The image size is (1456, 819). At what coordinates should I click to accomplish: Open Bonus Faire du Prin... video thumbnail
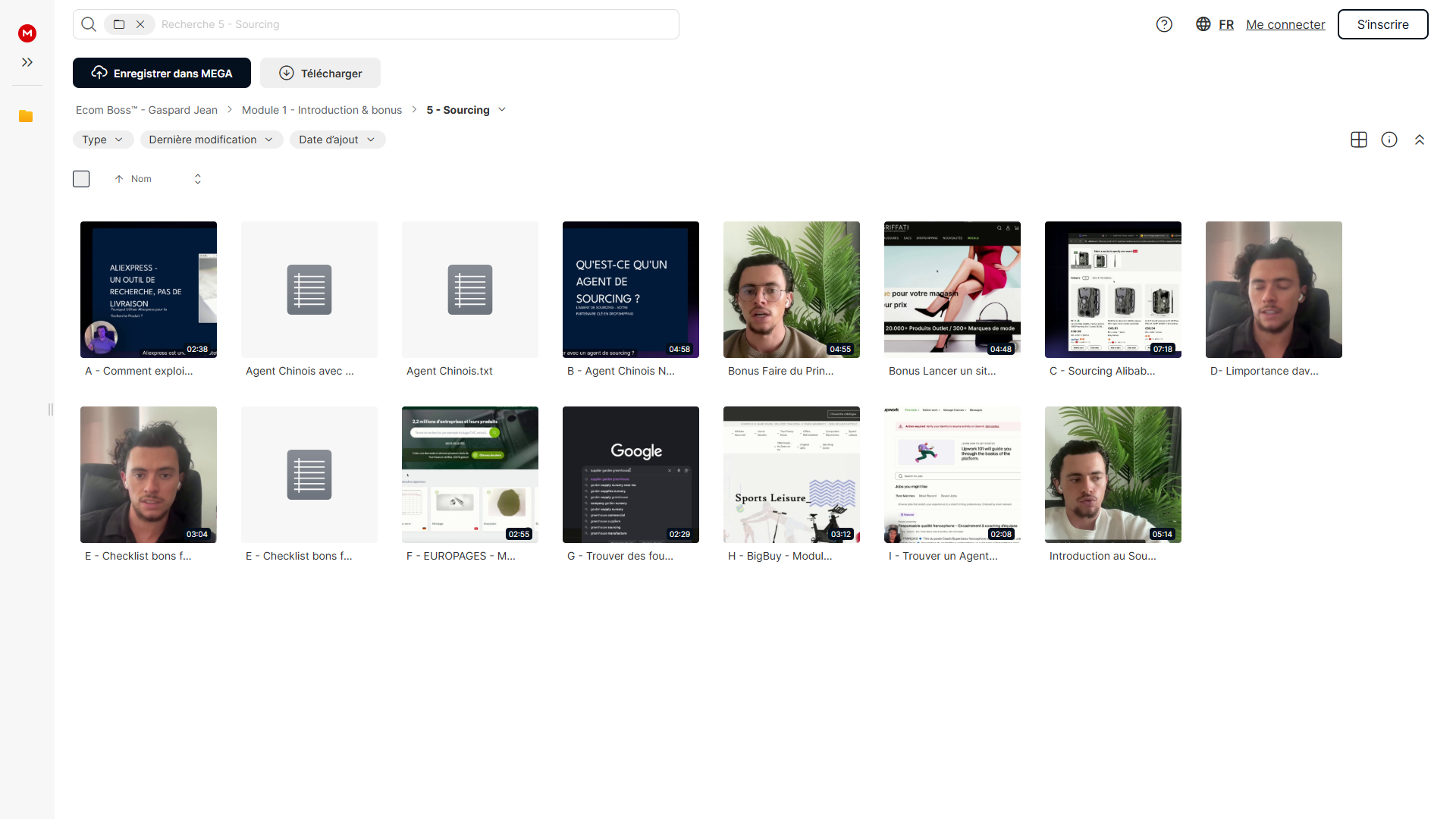(x=792, y=290)
